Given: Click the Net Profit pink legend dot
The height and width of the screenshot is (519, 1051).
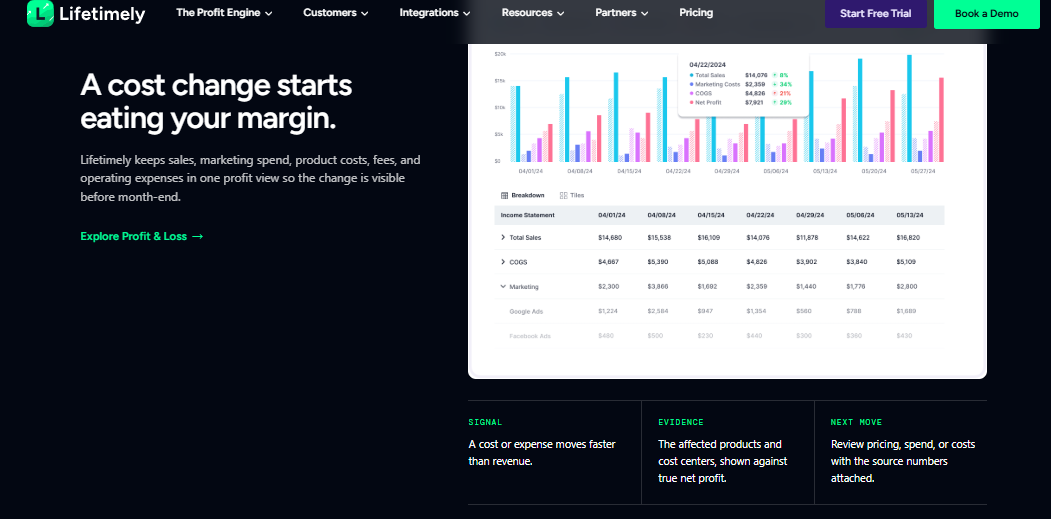Looking at the screenshot, I should [691, 103].
